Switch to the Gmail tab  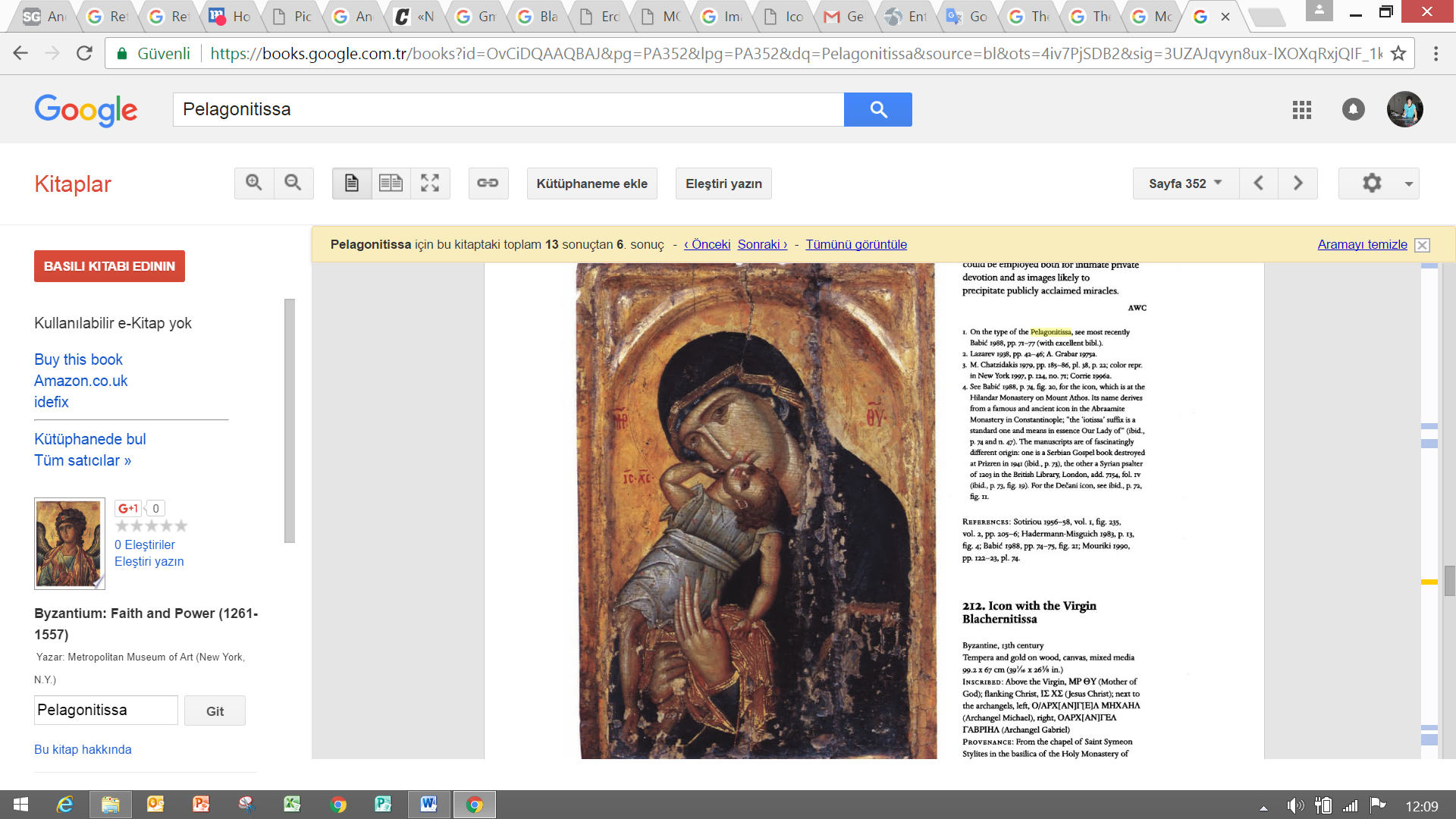pos(844,17)
